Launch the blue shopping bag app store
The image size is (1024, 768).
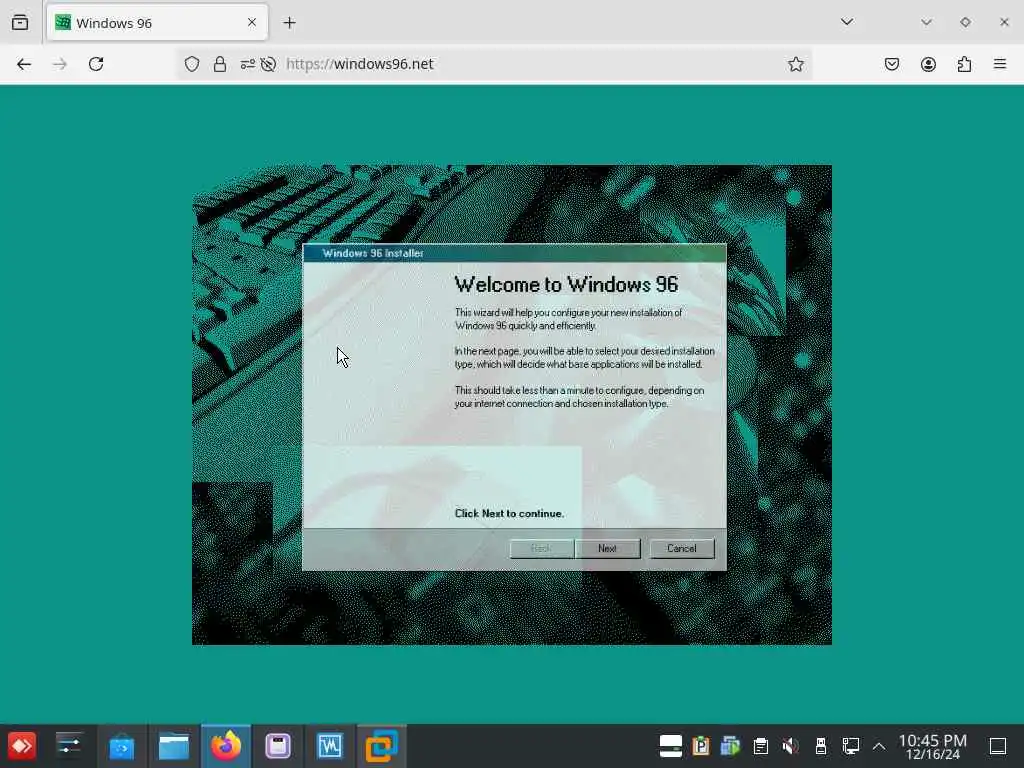[x=121, y=746]
